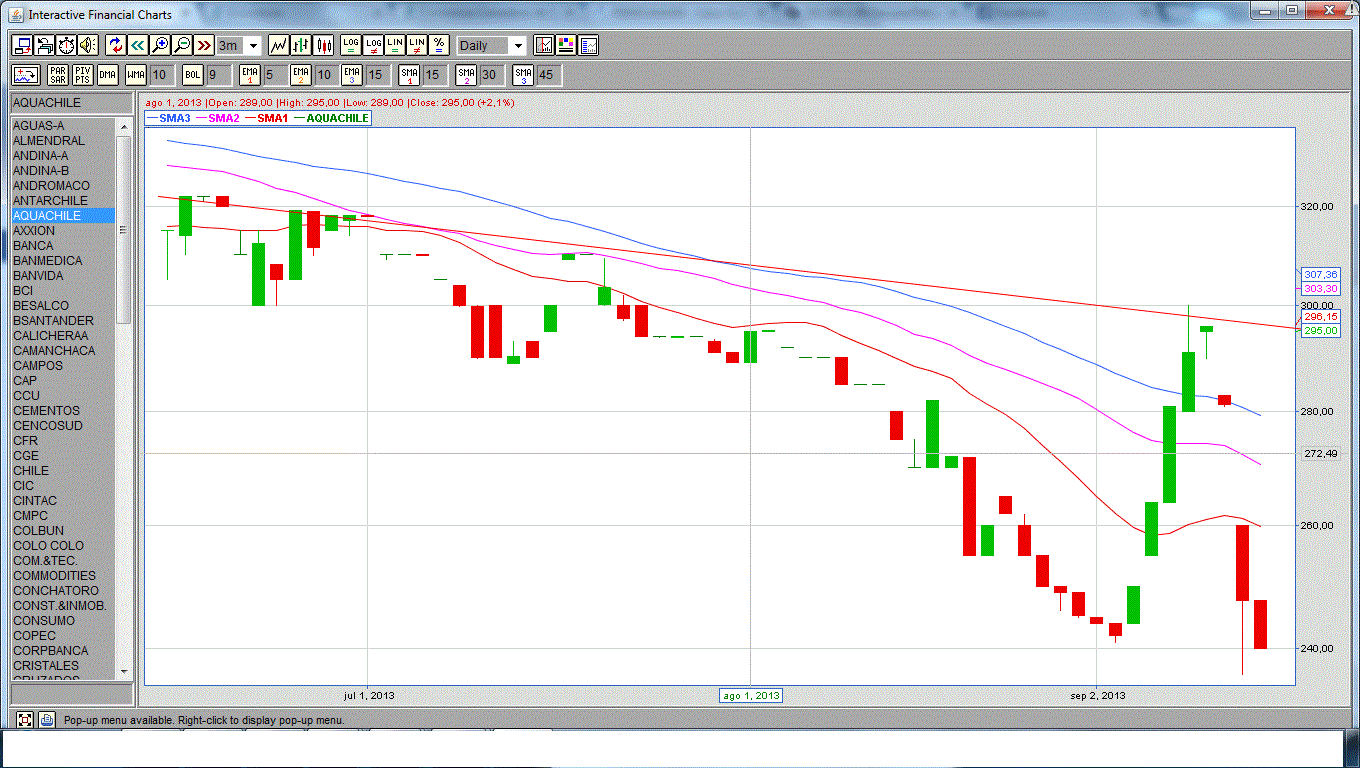This screenshot has height=768, width=1360.
Task: Open the color palette settings icon
Action: [566, 45]
